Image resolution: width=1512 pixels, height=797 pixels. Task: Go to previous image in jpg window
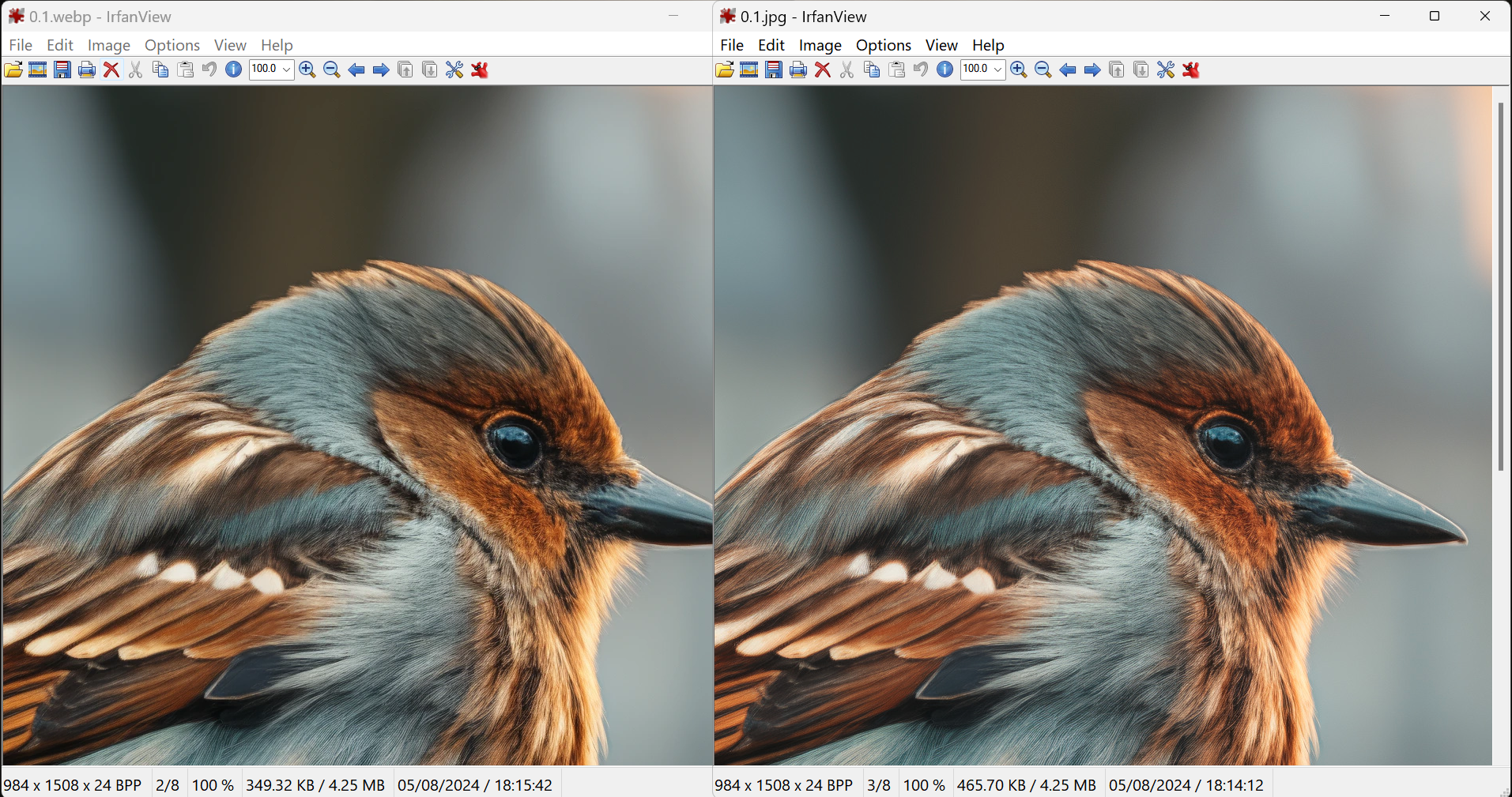(x=1068, y=70)
